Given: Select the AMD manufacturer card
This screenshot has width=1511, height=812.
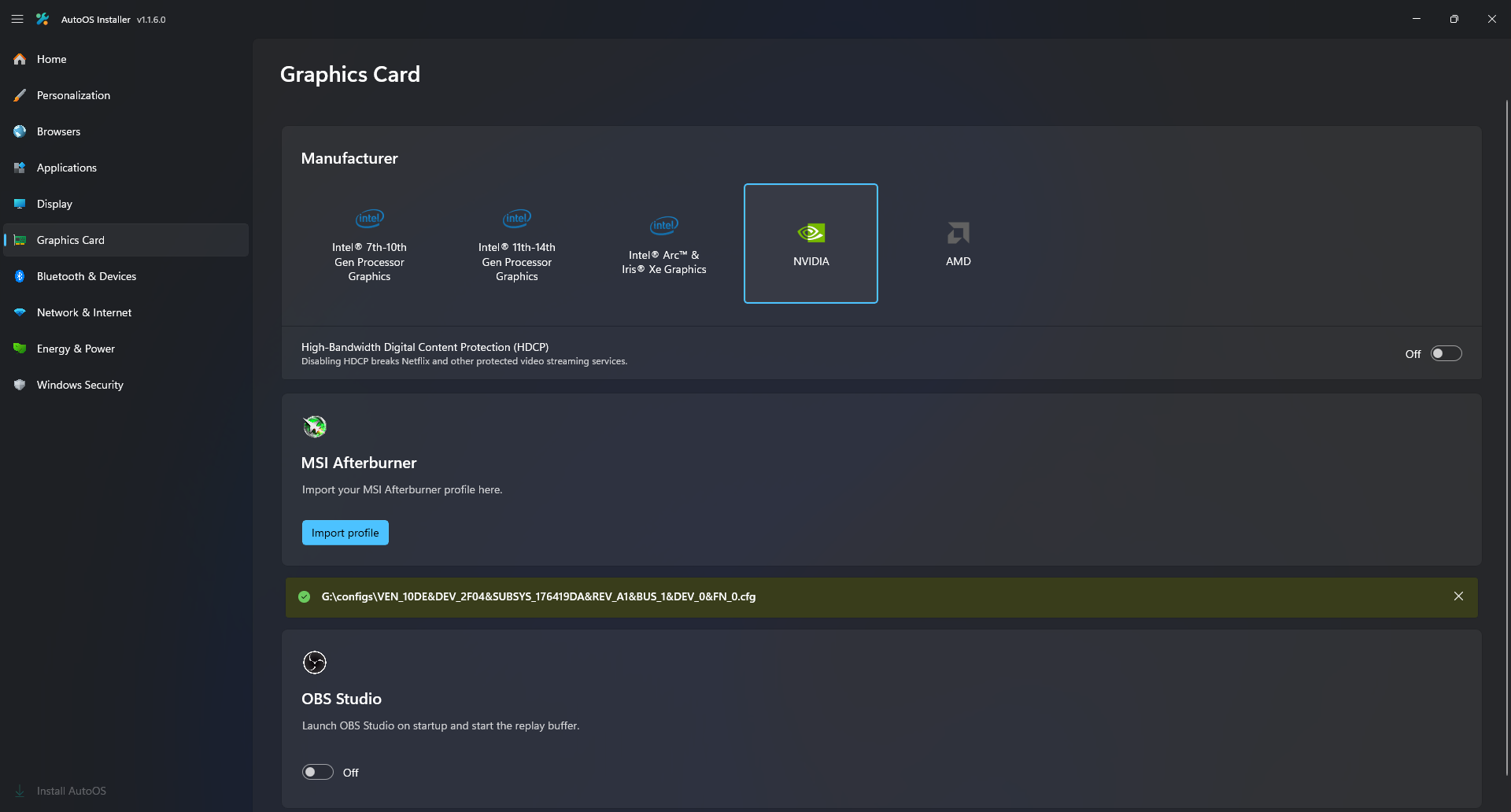Looking at the screenshot, I should pos(959,243).
